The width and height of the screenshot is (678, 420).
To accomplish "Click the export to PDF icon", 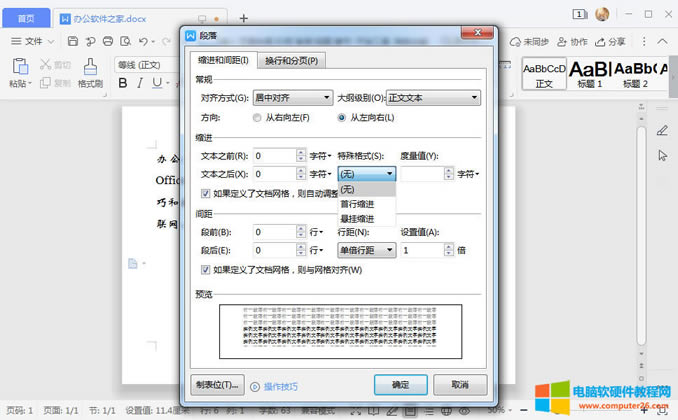I will [90, 42].
